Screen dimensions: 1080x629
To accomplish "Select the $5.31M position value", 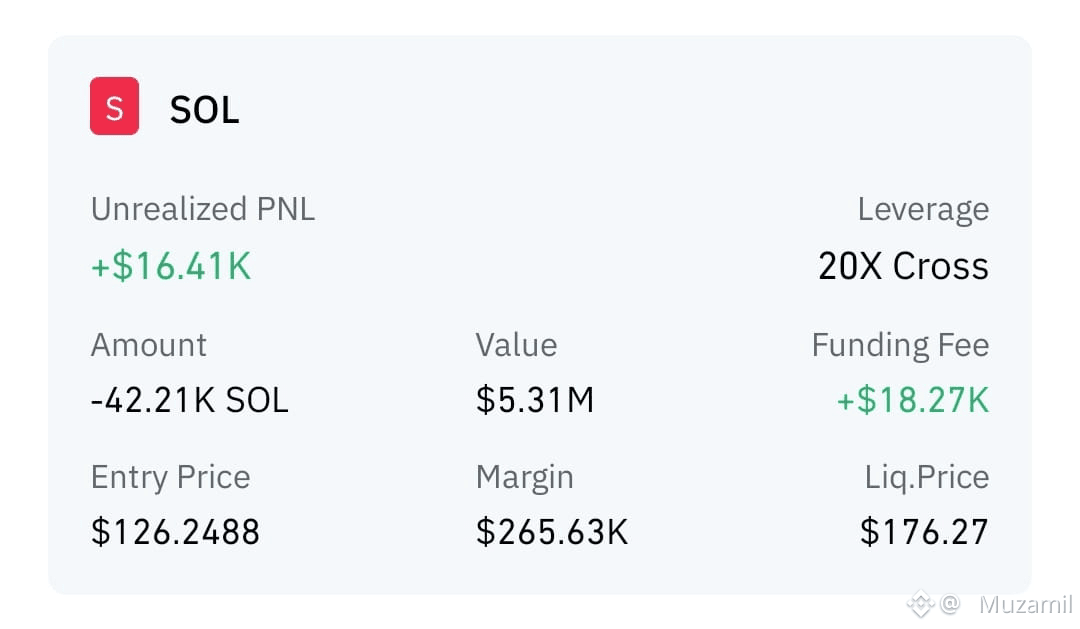I will [x=534, y=400].
